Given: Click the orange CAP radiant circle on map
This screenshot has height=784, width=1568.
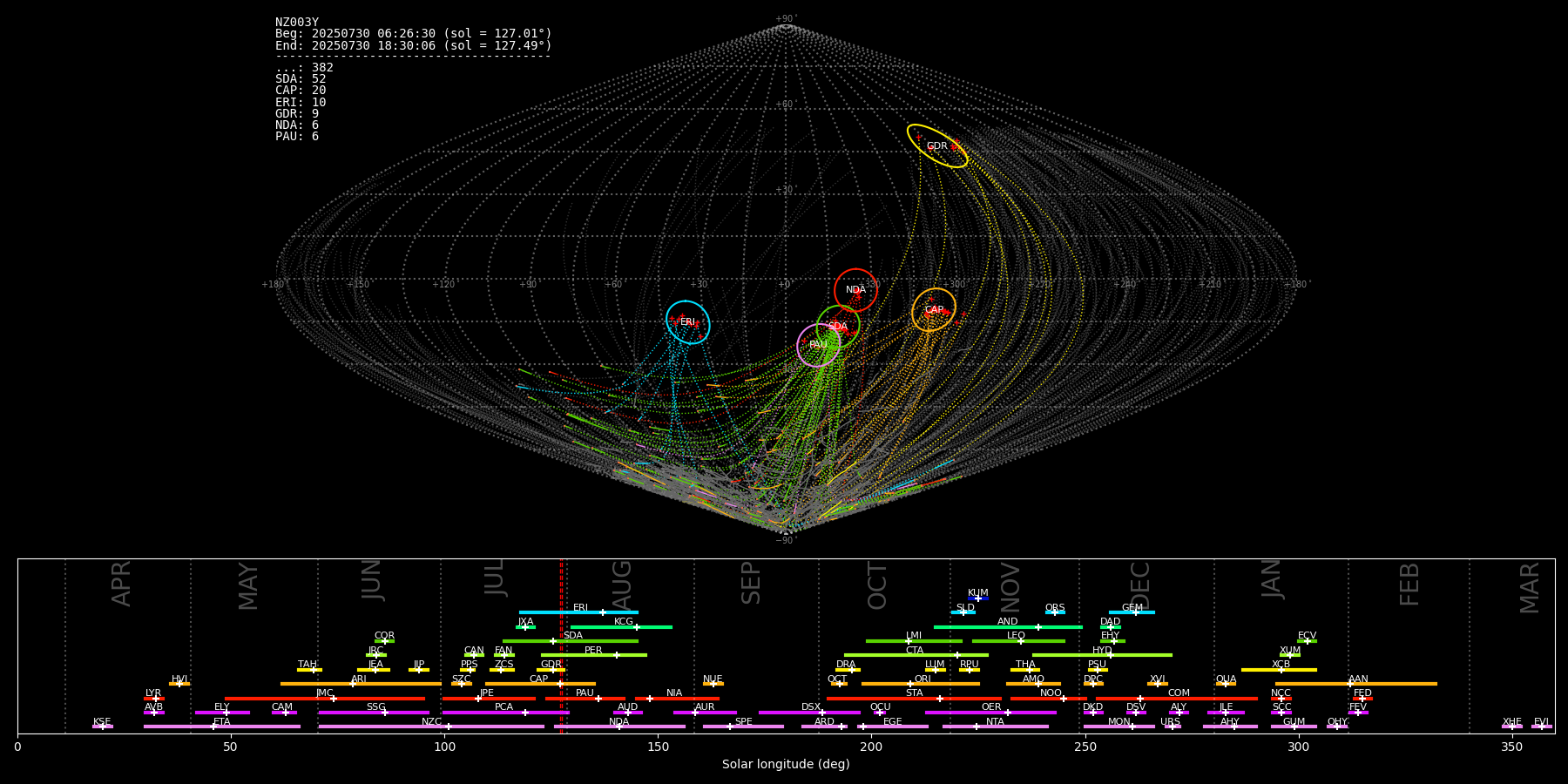Looking at the screenshot, I should click(x=934, y=310).
